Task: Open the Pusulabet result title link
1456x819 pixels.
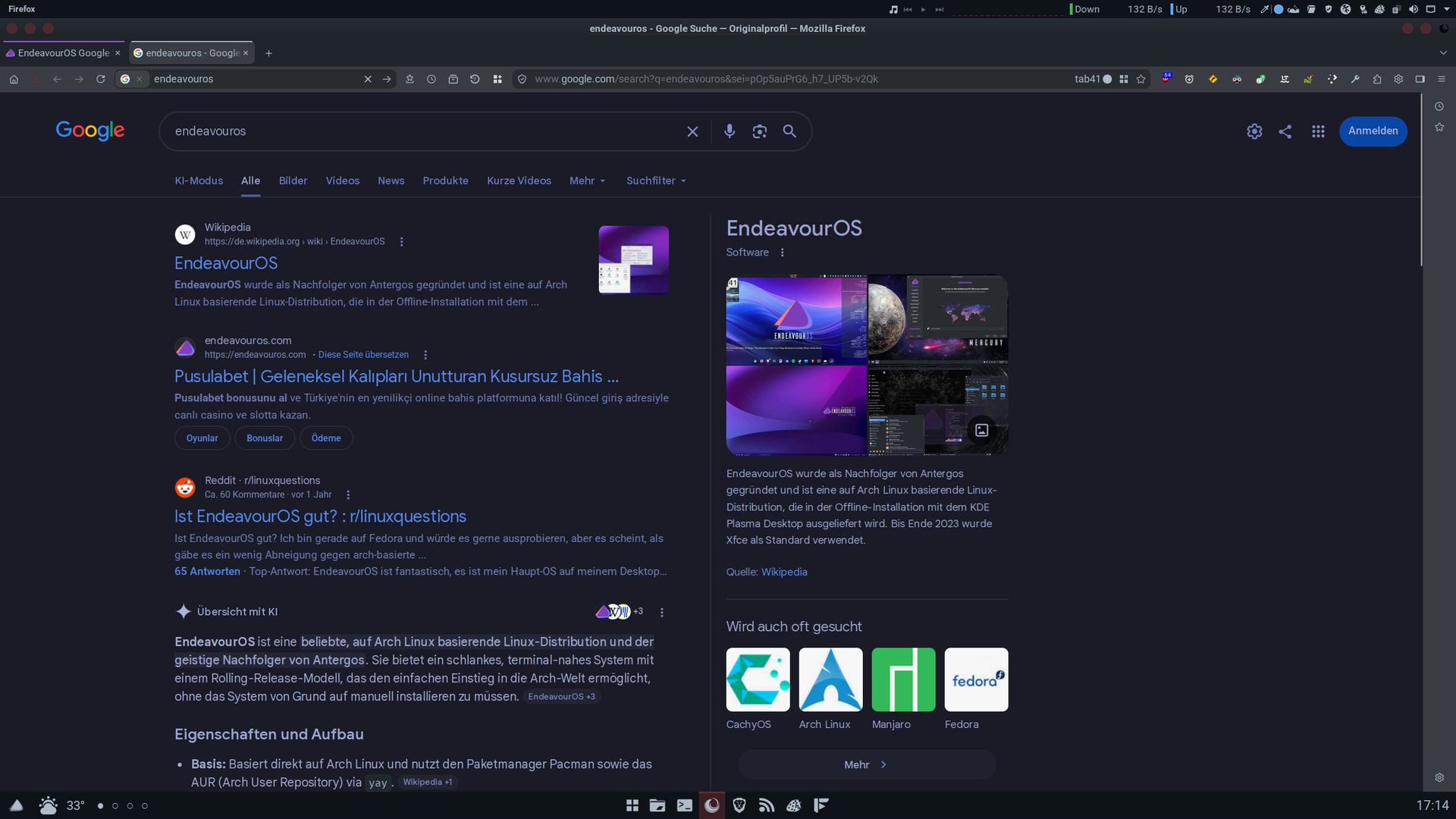Action: point(397,377)
